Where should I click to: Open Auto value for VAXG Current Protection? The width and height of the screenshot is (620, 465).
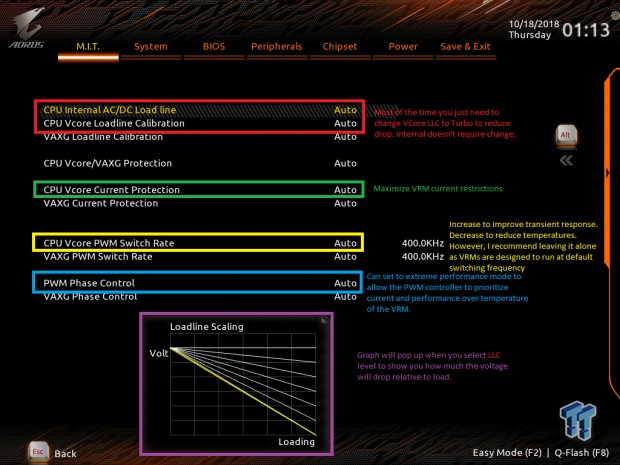[345, 203]
